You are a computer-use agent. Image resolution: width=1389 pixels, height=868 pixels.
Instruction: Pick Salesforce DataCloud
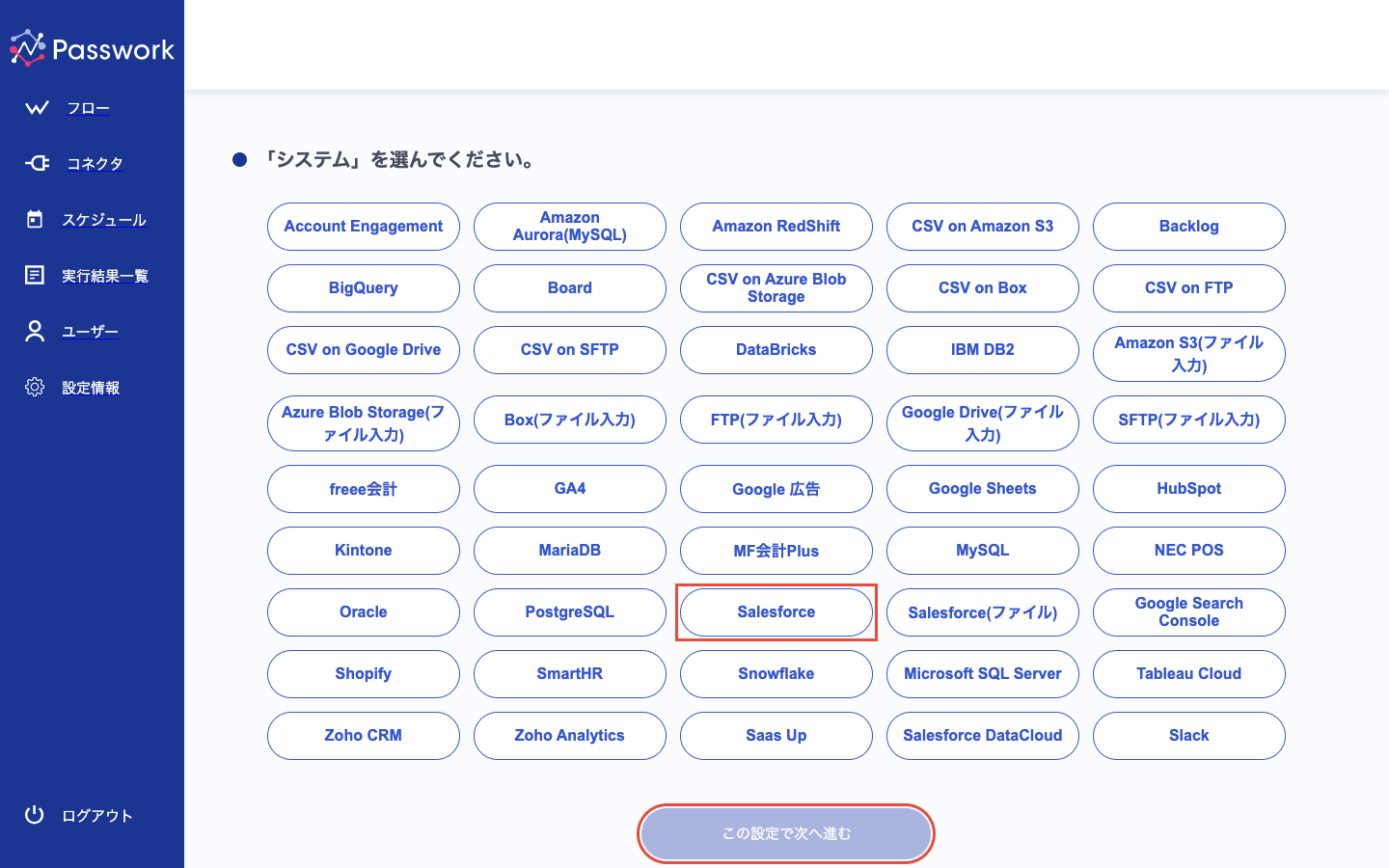983,736
